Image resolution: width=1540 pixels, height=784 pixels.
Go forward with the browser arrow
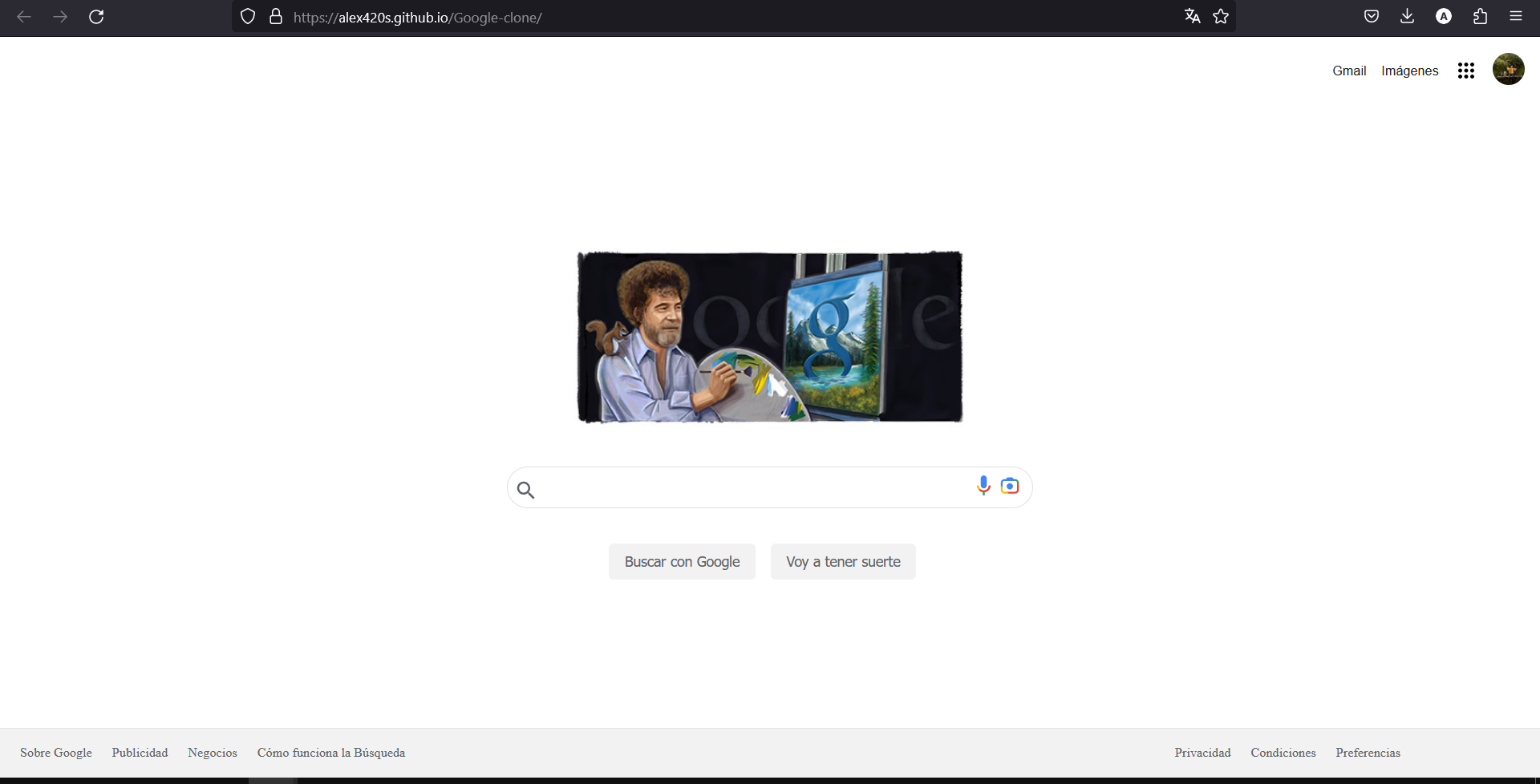point(60,17)
